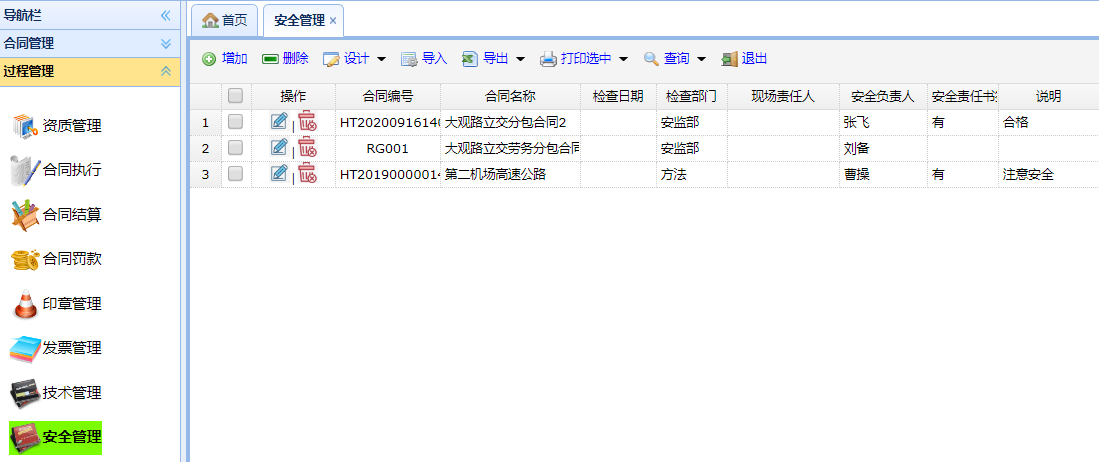Sort by 合同编号 column header
Screen dimensions: 1099x462
[388, 97]
